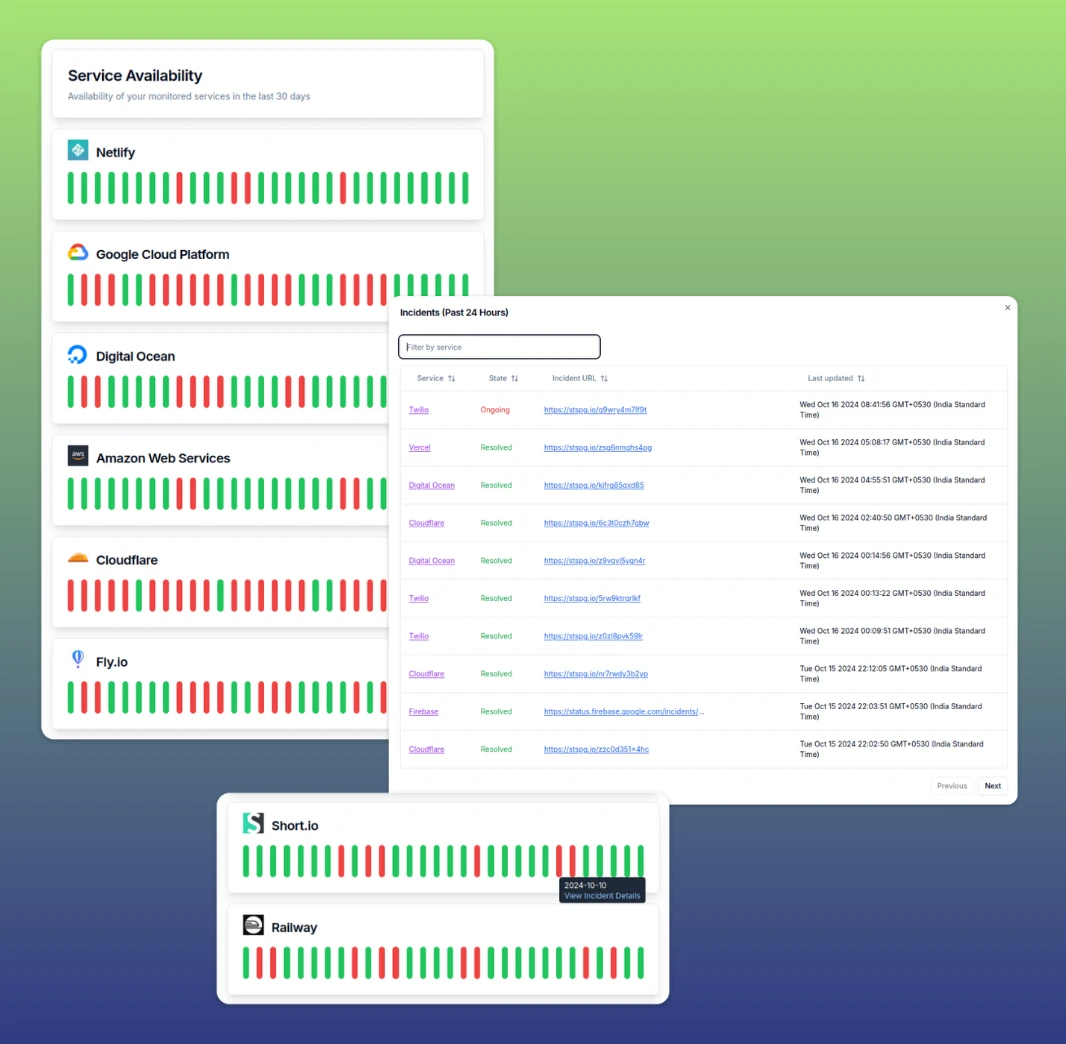Click the Cloudflare logo icon in its availability card
Viewport: 1066px width, 1044px height.
pos(78,558)
